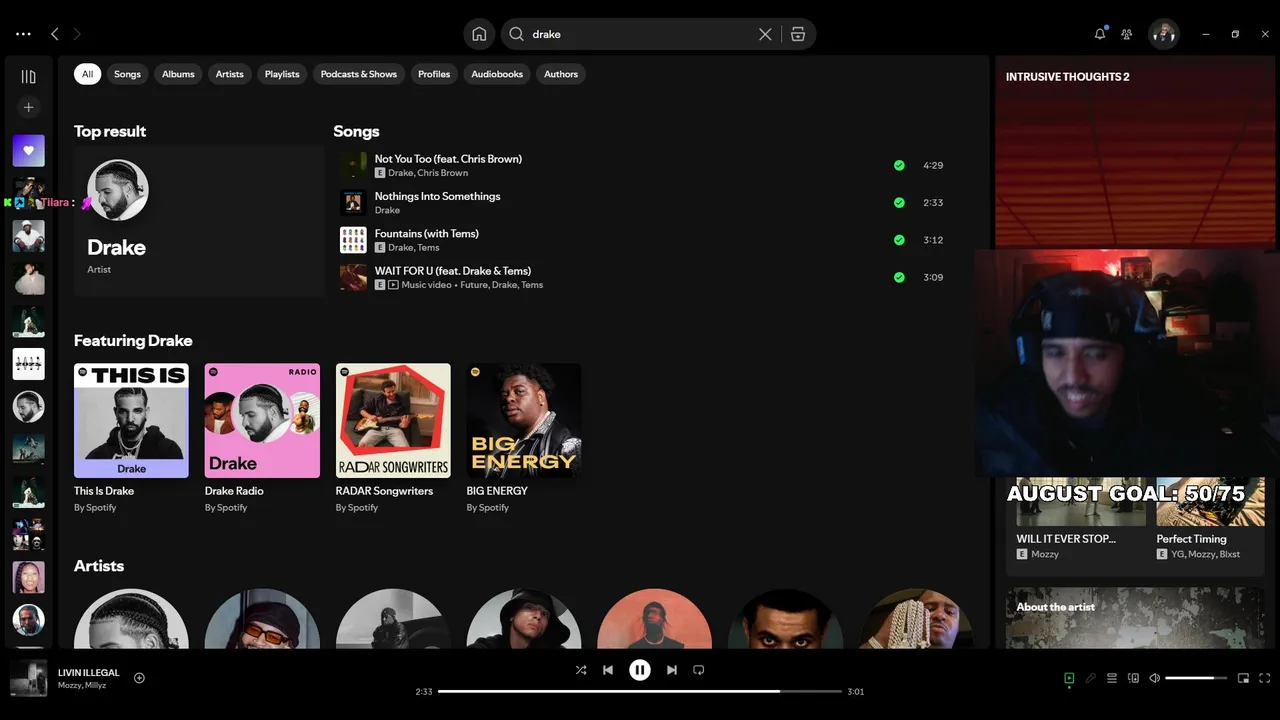
Task: Open WAIT FOR U (feat. Drake & Tems)
Action: tap(452, 270)
